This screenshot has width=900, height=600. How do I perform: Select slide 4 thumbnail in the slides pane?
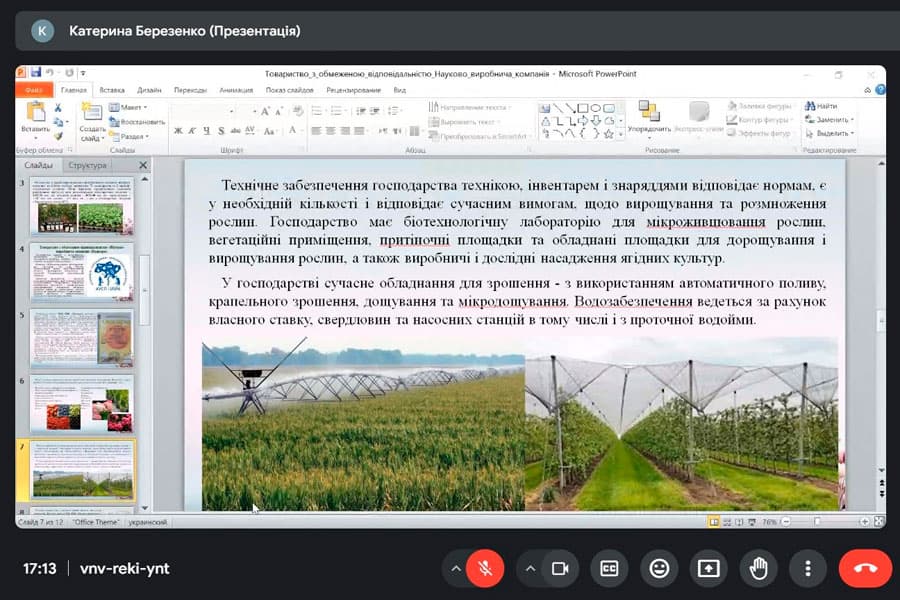(84, 272)
